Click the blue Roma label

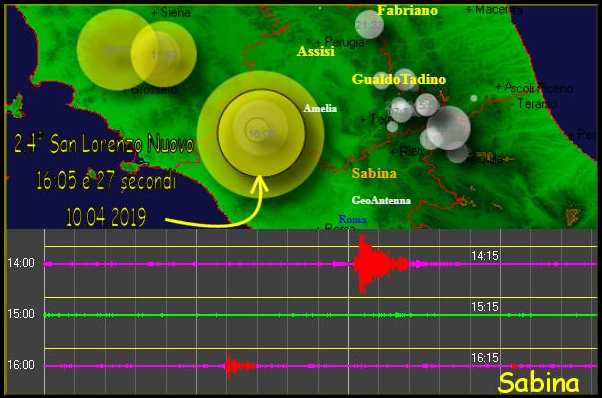click(352, 219)
